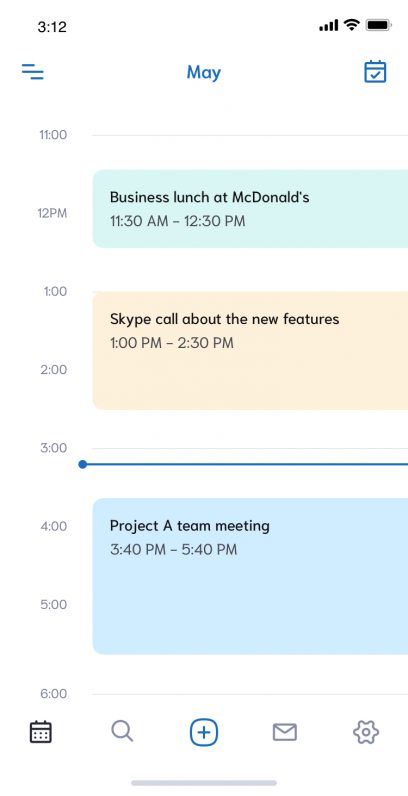Screen dimensions: 408x796
Task: Tap the Wi-Fi status icon
Action: point(351,24)
